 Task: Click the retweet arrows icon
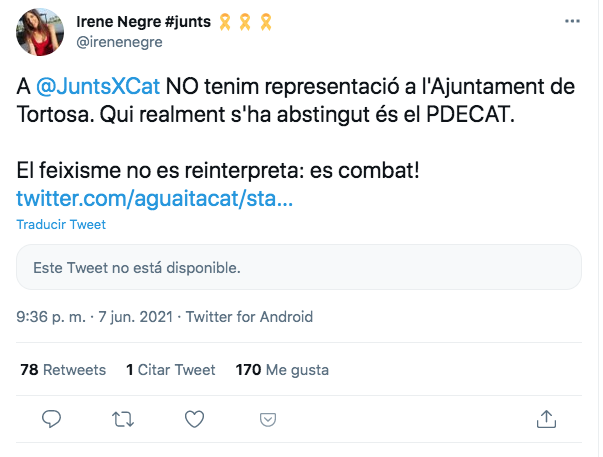tap(124, 417)
